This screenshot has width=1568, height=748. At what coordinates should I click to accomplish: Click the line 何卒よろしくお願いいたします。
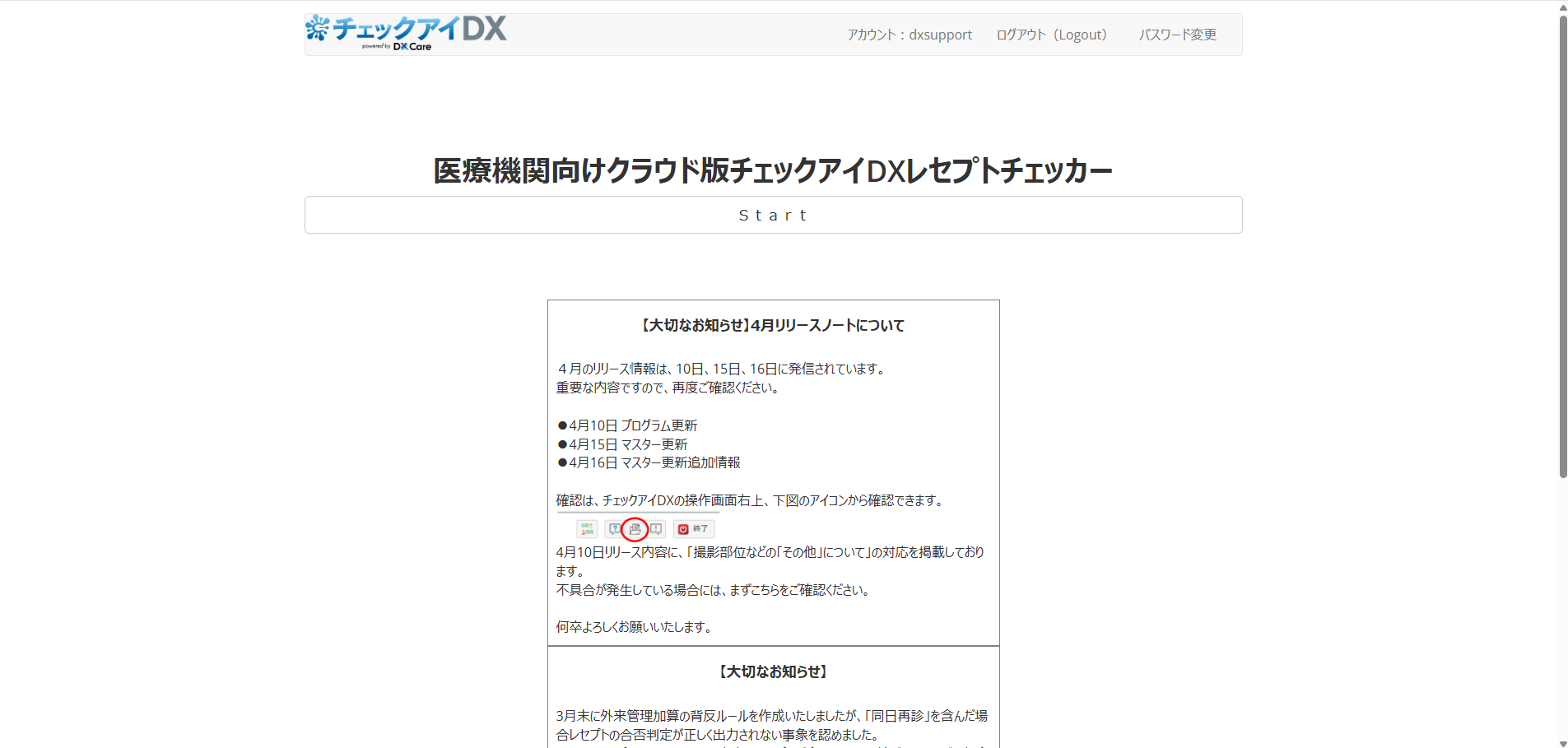(635, 627)
